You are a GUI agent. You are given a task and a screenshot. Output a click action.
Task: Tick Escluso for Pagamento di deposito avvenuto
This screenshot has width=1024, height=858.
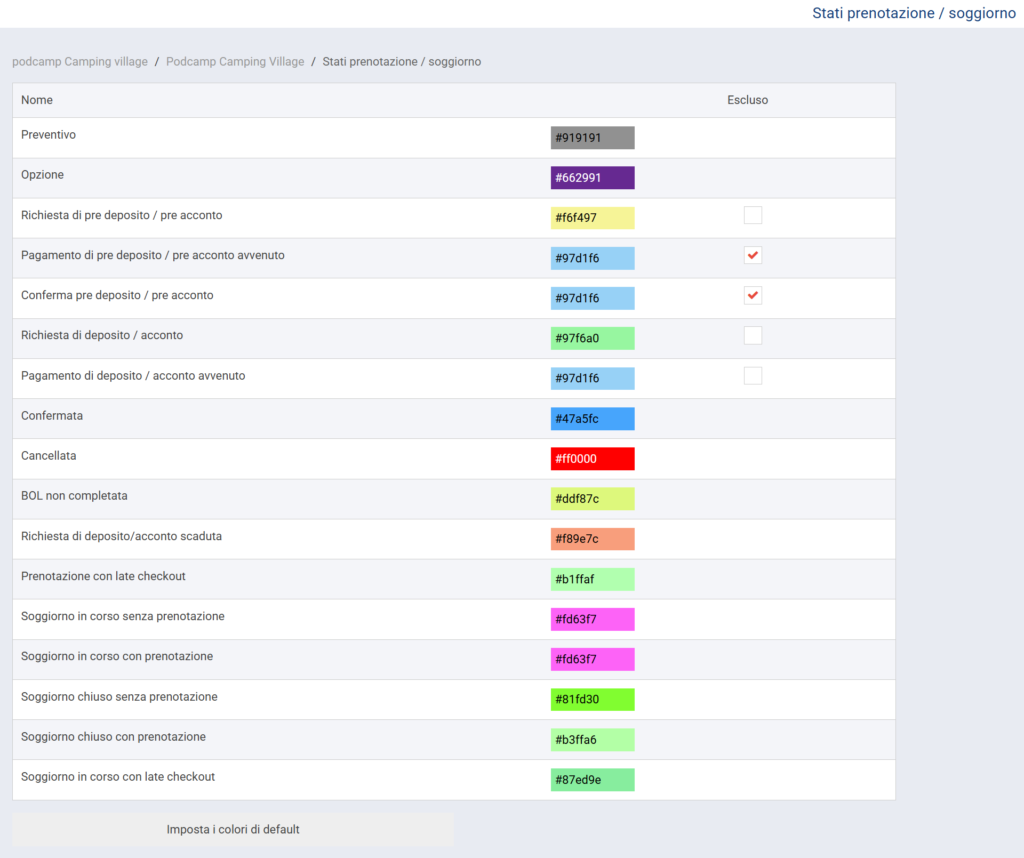[753, 376]
